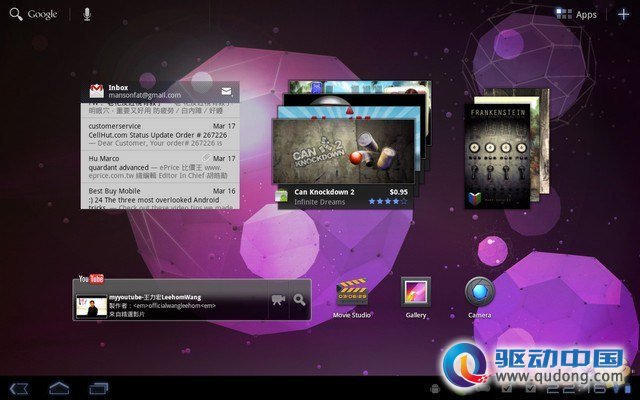The height and width of the screenshot is (400, 640).
Task: Launch the Gallery app
Action: pos(416,298)
